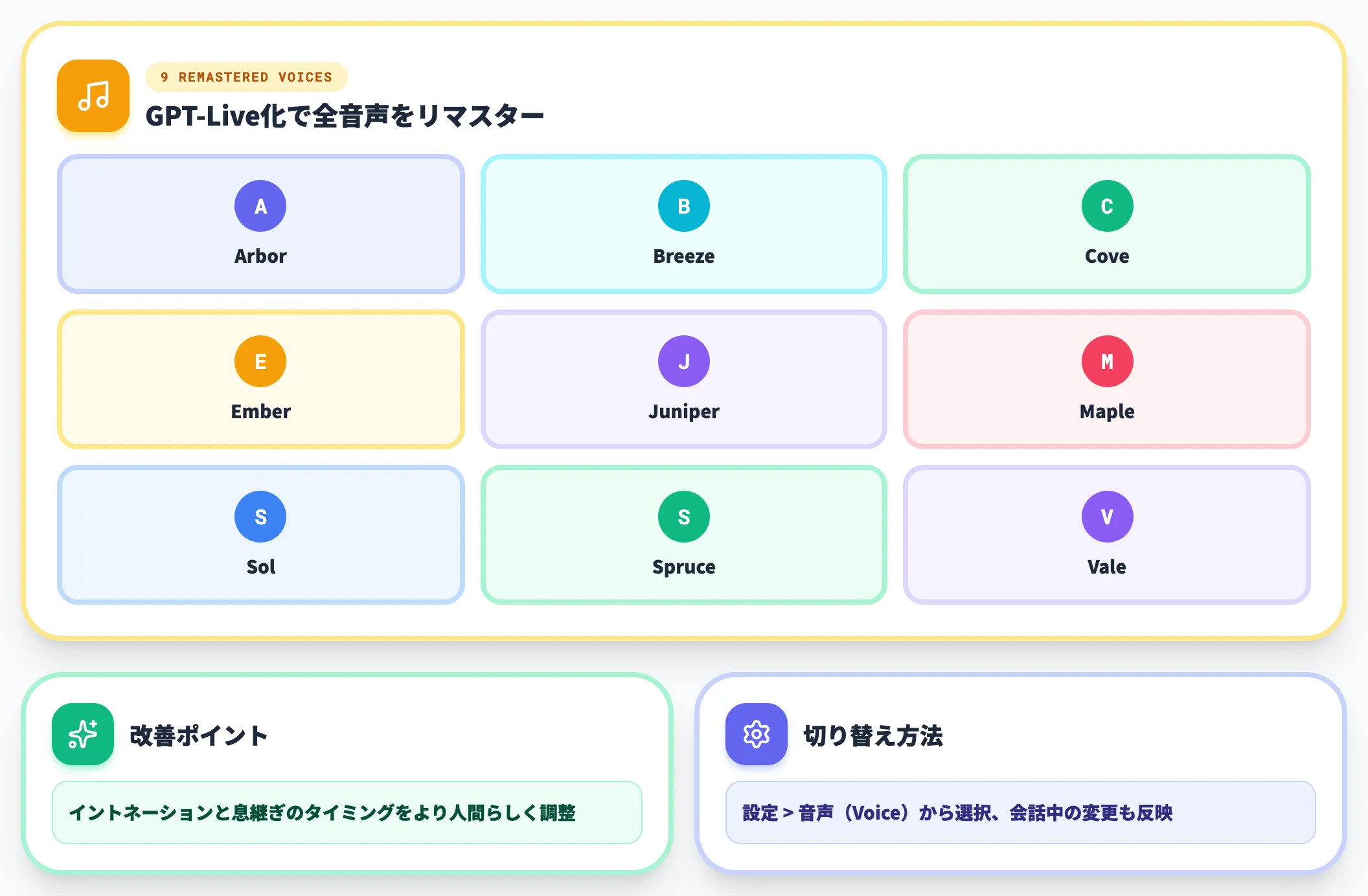Select the Vale avatar circle V
Viewport: 1368px width, 896px height.
pos(1108,517)
